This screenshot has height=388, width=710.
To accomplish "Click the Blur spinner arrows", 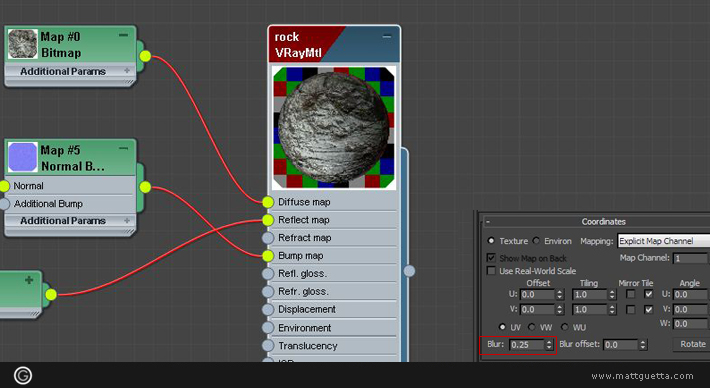I will click(549, 345).
